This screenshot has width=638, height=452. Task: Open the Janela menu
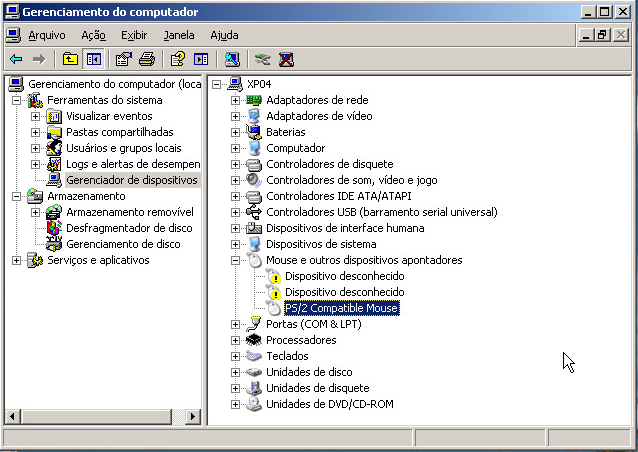pyautogui.click(x=179, y=35)
